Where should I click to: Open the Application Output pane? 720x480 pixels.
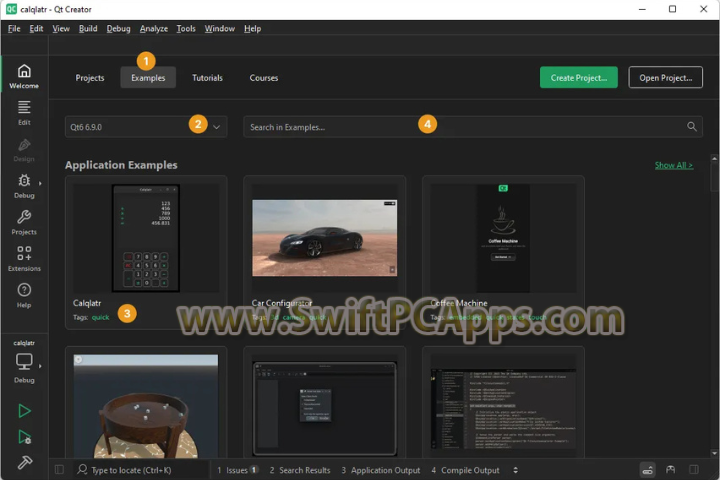click(380, 470)
